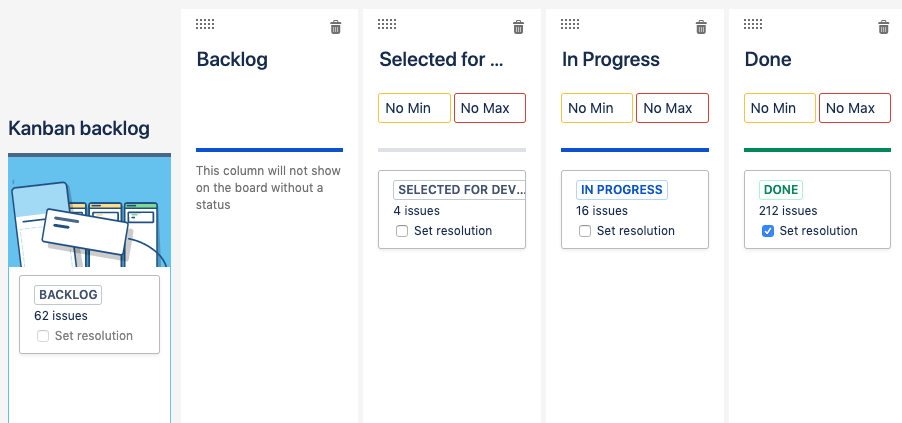Click the Kanban backlog illustration image
This screenshot has height=423, width=902.
90,212
